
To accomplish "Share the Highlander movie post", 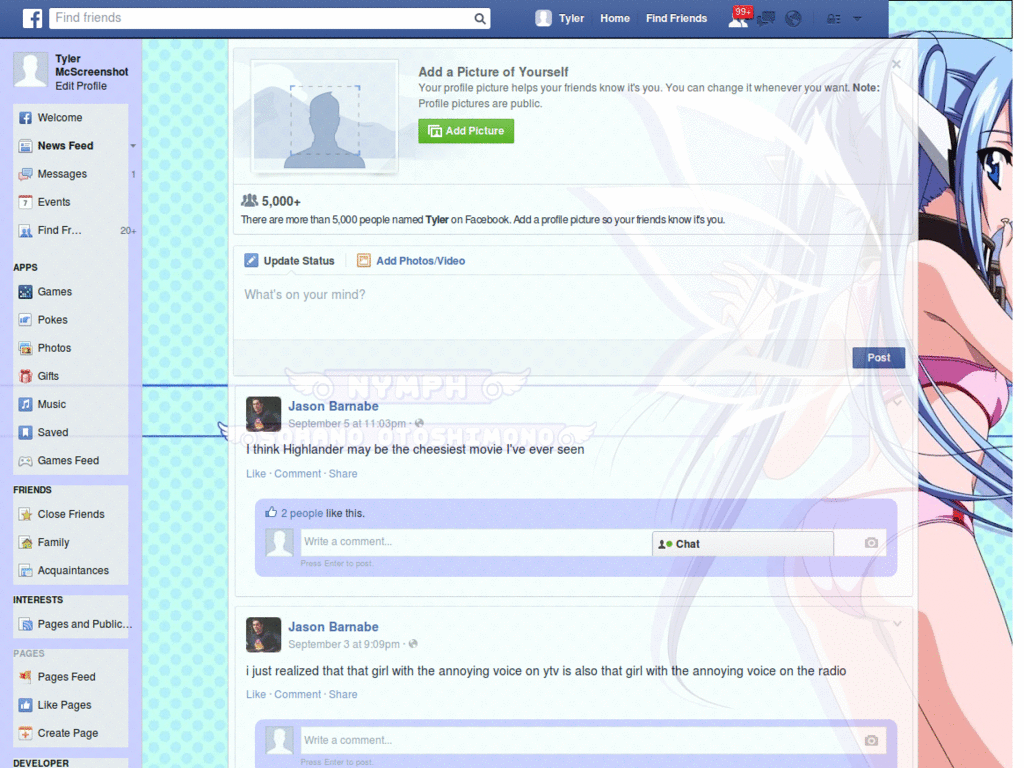I will [x=343, y=474].
